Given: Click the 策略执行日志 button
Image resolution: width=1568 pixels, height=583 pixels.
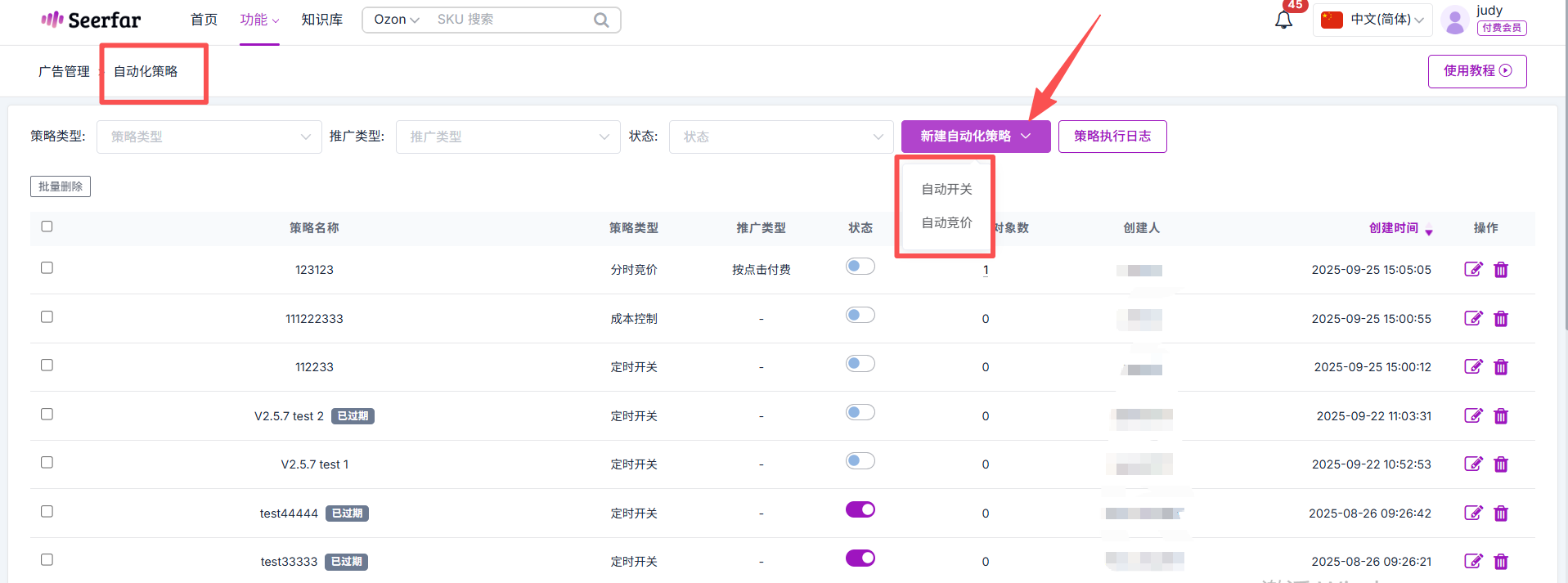Looking at the screenshot, I should (x=1112, y=137).
